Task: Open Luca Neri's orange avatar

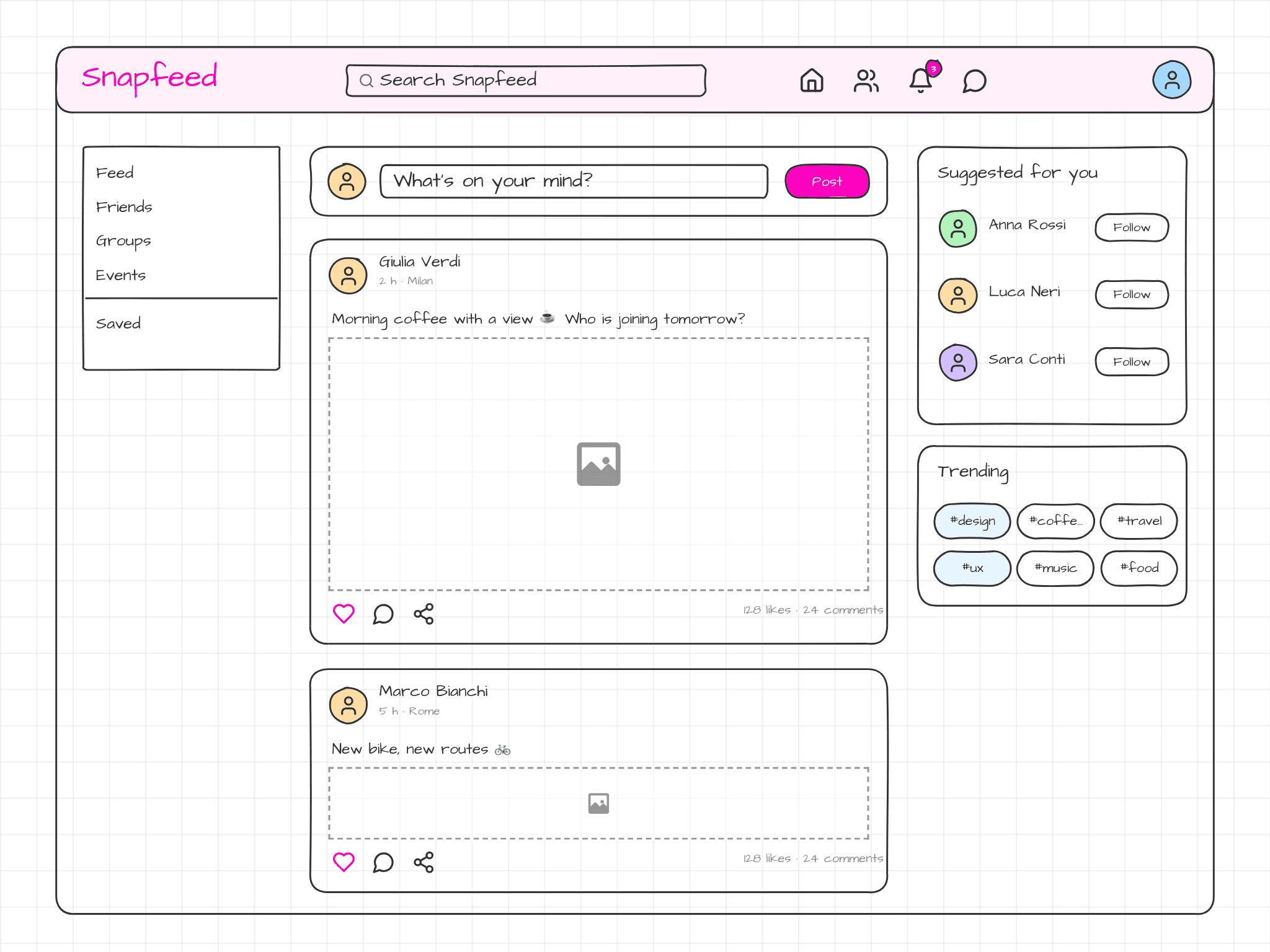Action: (957, 296)
